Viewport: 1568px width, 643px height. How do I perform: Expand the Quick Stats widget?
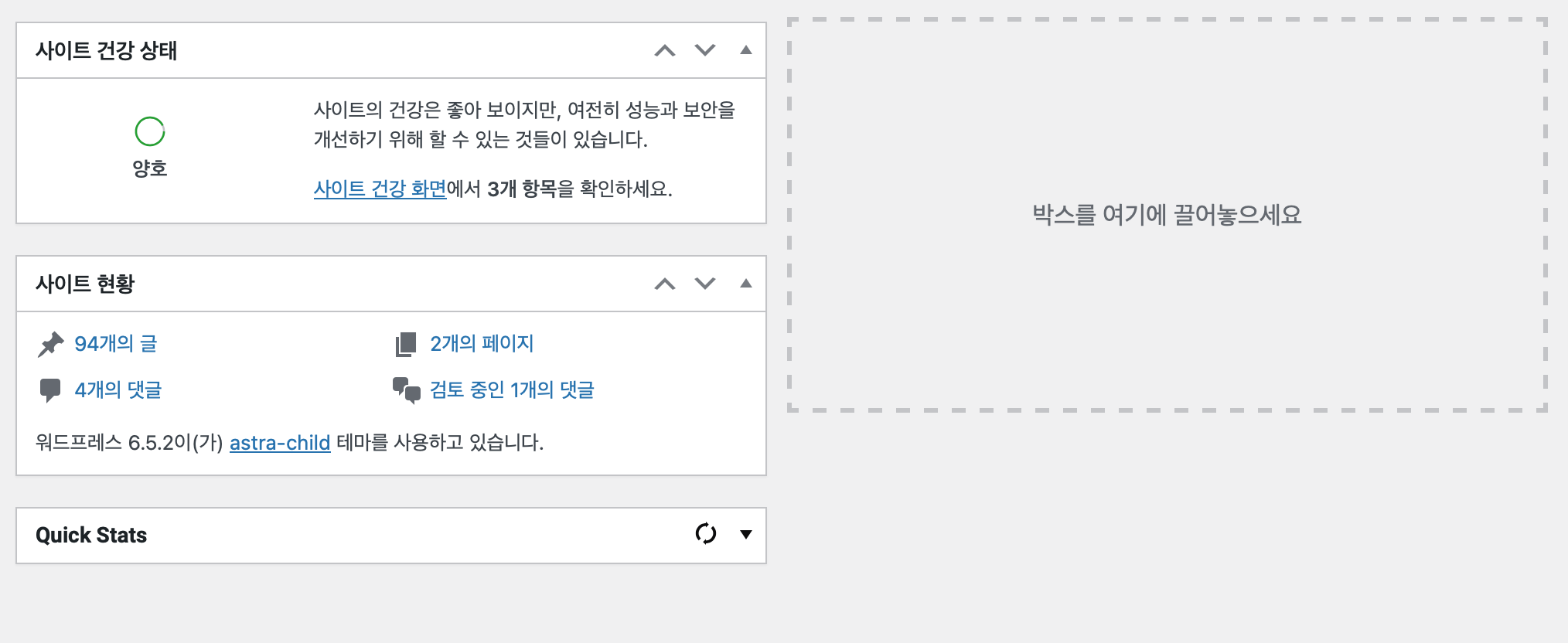745,534
